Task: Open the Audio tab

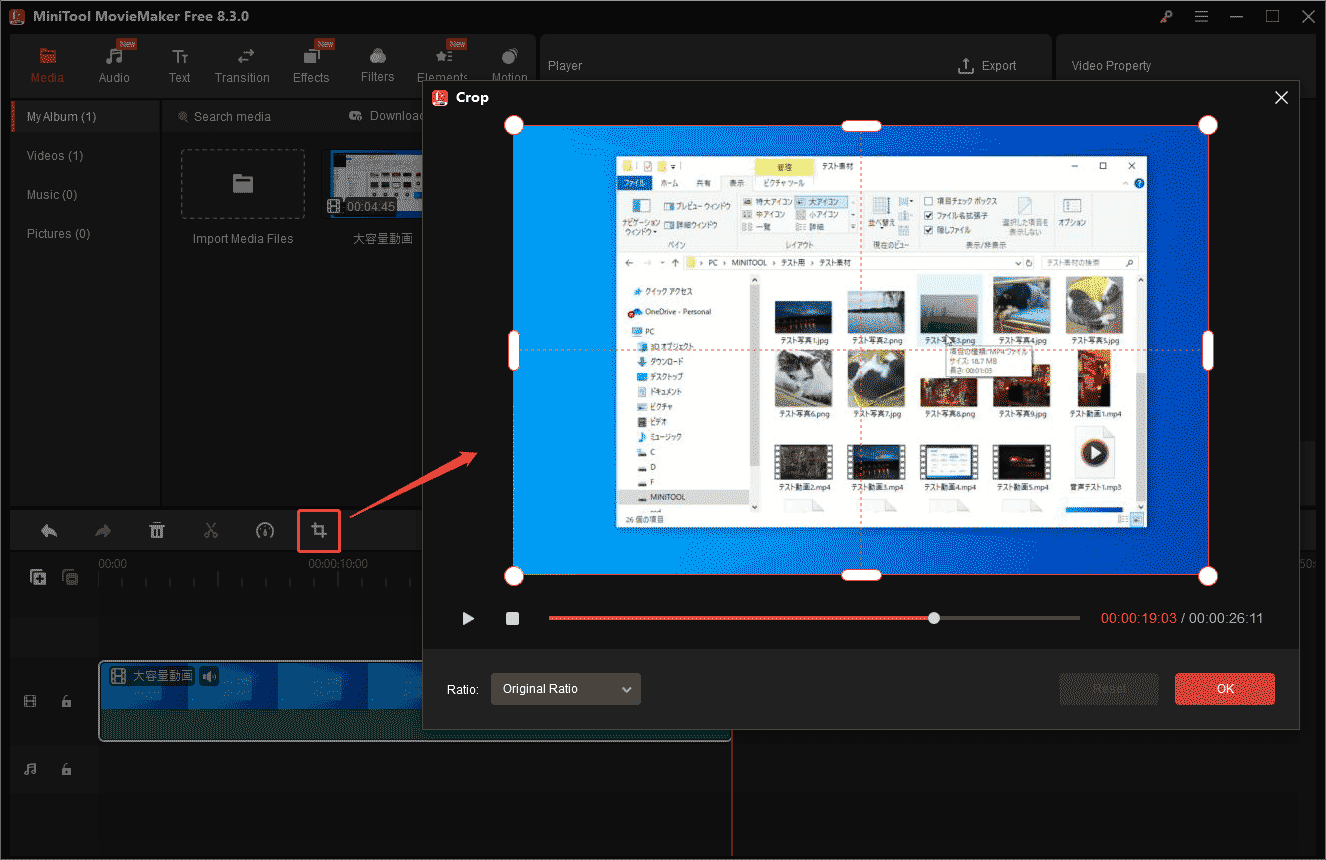Action: 114,66
